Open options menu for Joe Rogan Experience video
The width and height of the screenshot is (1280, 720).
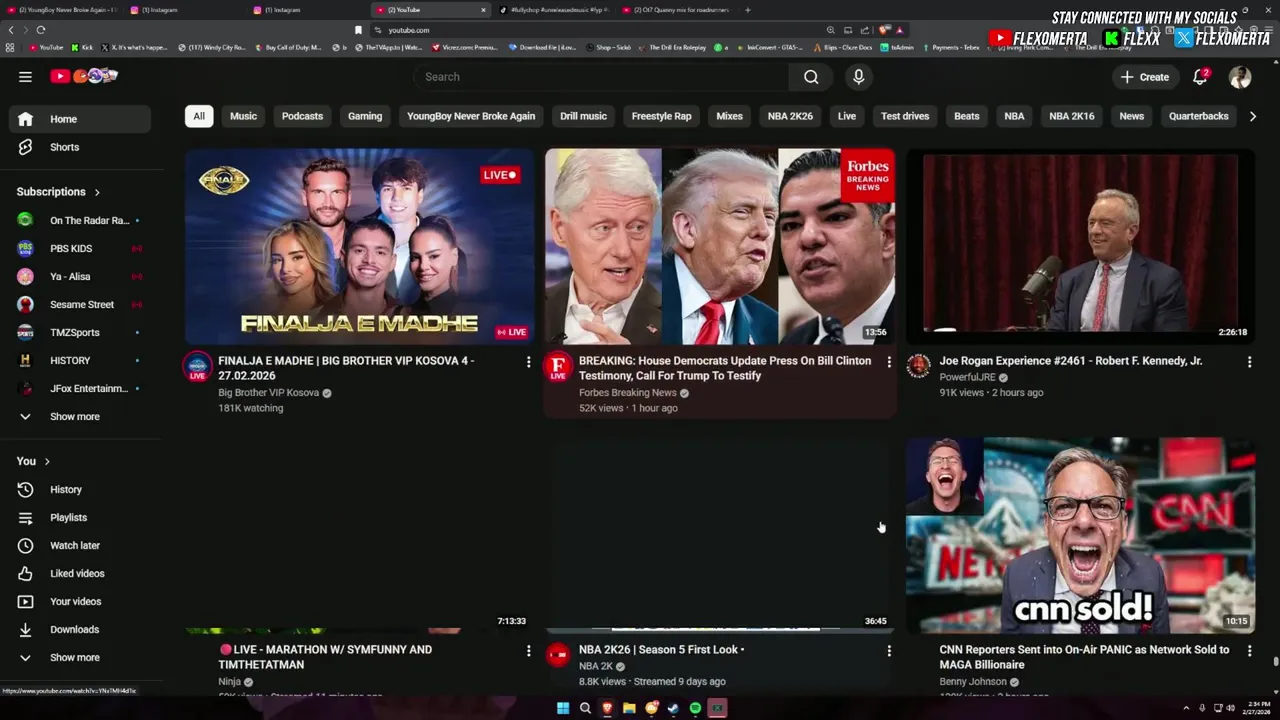coord(1249,362)
